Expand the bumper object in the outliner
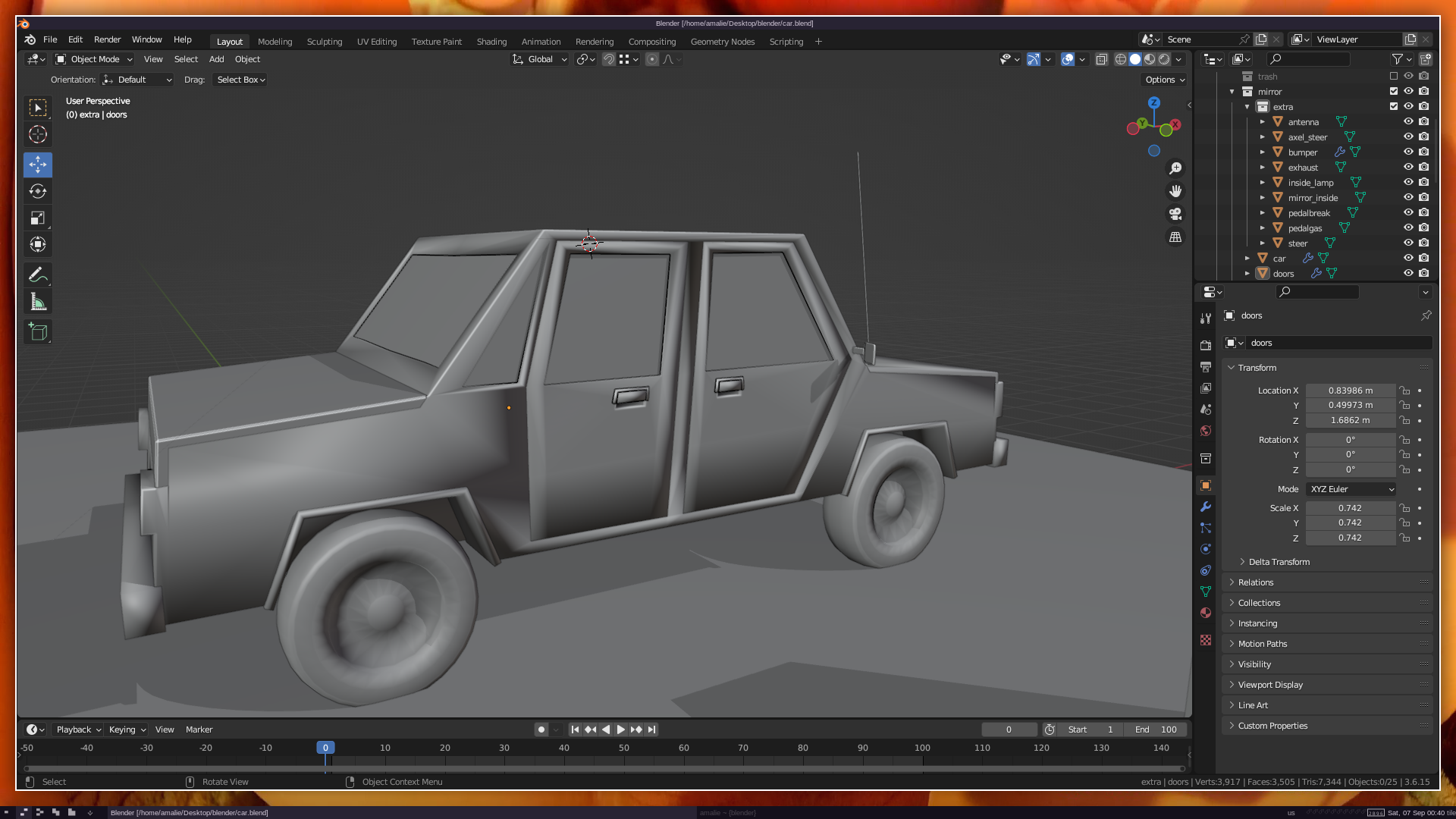 pos(1263,152)
